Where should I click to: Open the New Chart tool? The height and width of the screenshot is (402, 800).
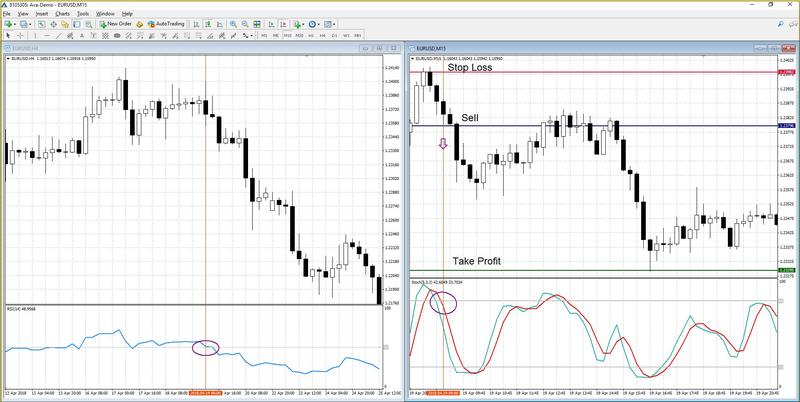tap(8, 24)
